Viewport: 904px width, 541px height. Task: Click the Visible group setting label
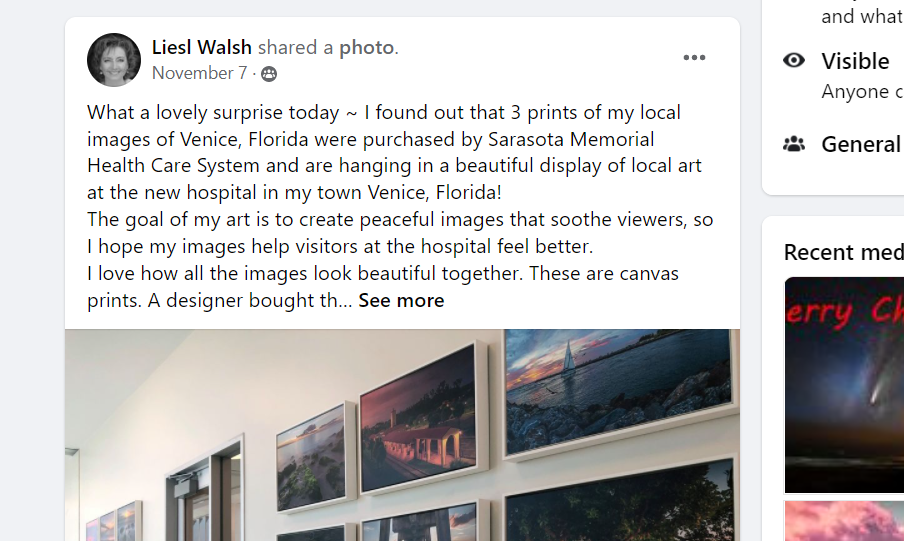tap(855, 61)
